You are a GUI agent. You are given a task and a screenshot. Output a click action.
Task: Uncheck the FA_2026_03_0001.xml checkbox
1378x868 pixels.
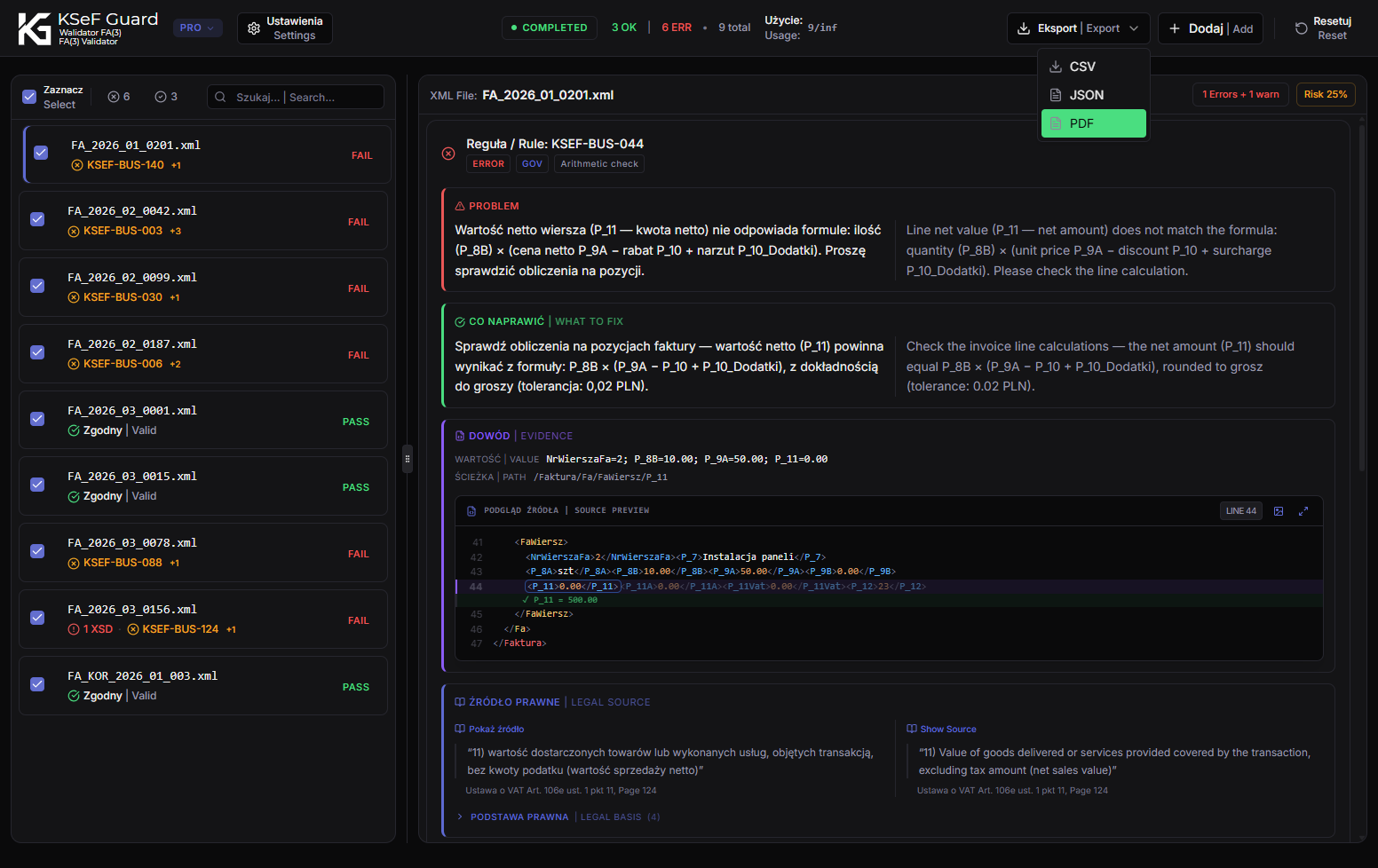click(x=37, y=419)
